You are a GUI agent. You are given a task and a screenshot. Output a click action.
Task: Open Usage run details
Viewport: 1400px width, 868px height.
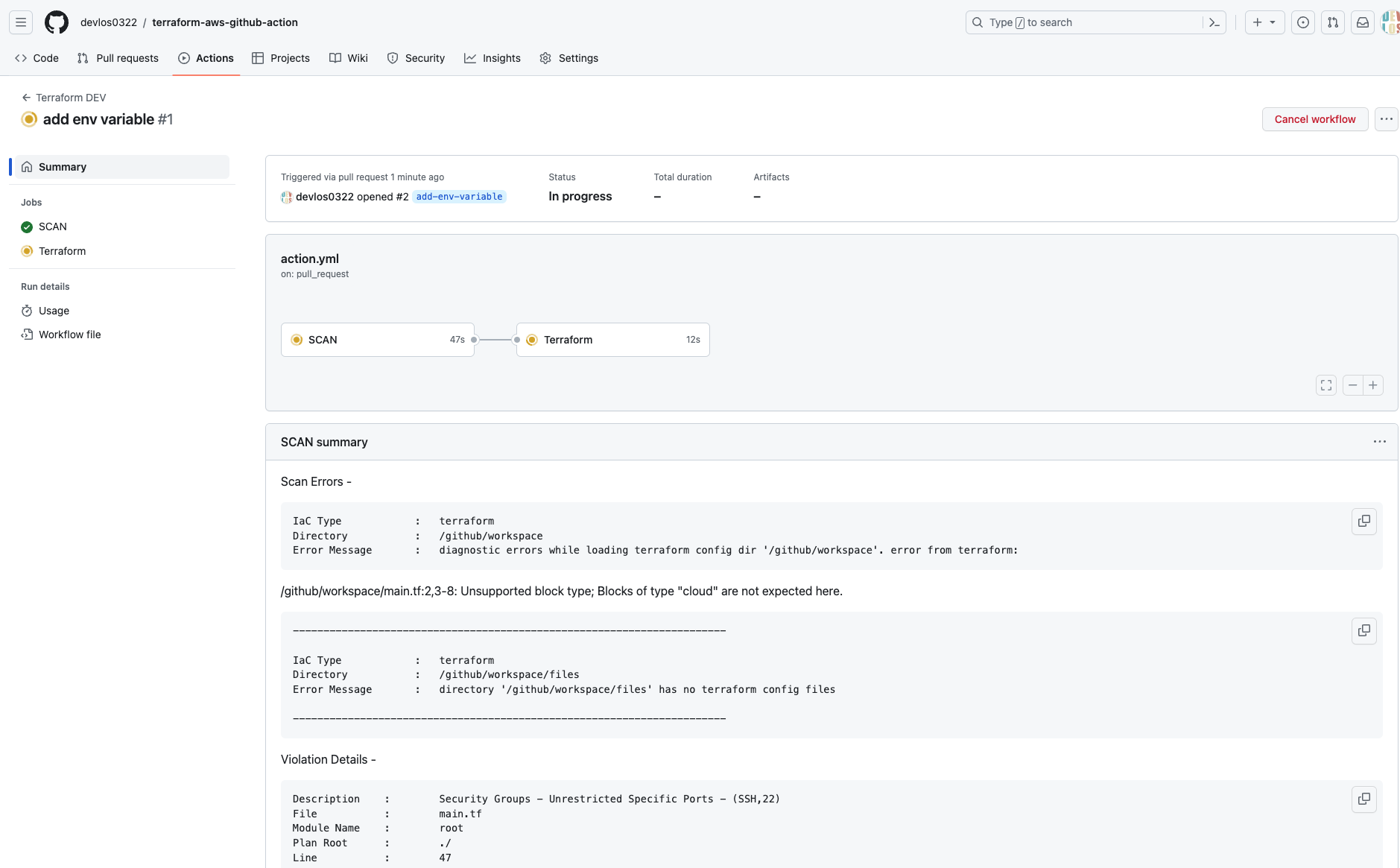122,311
